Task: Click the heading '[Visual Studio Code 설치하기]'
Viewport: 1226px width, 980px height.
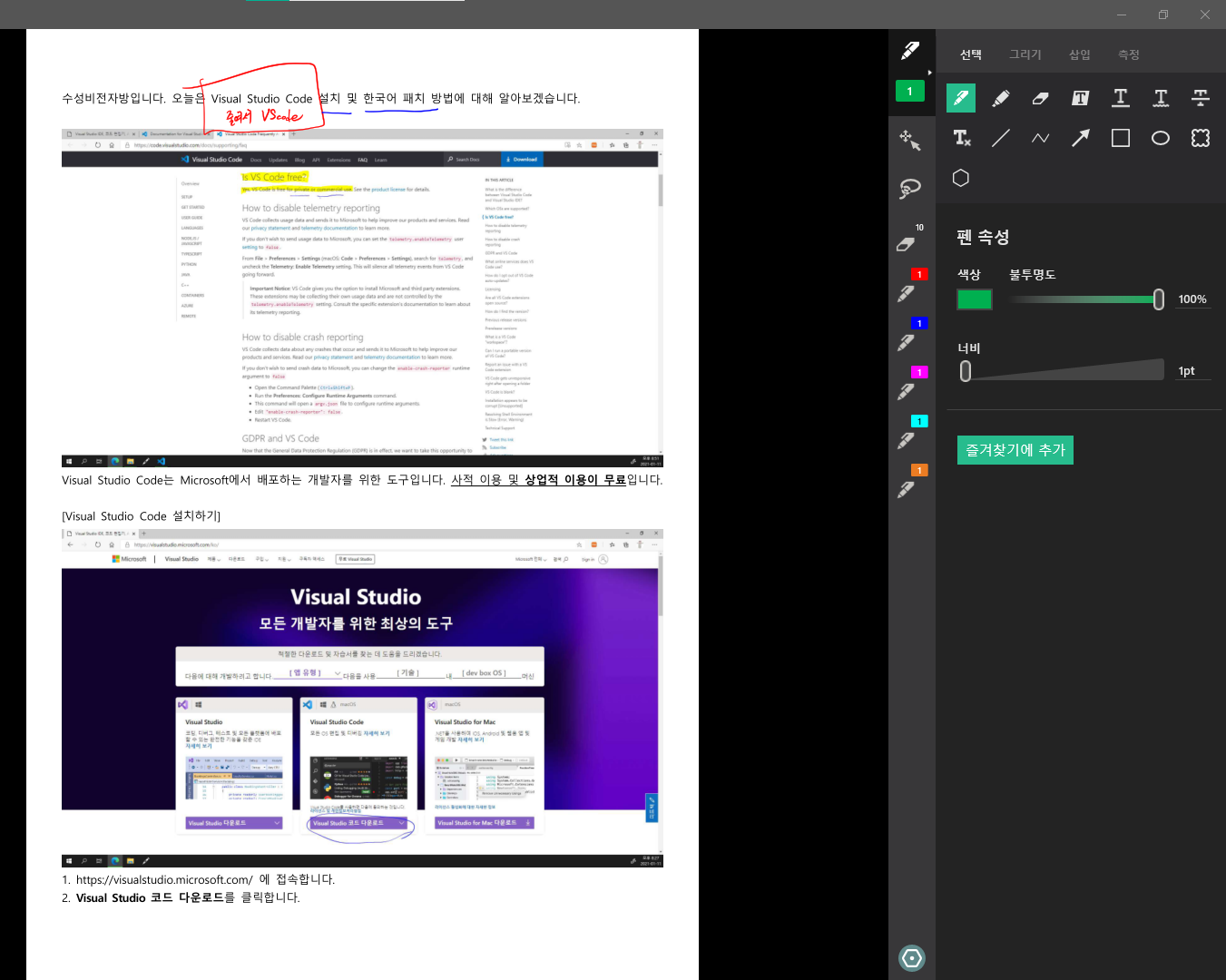Action: 142,516
